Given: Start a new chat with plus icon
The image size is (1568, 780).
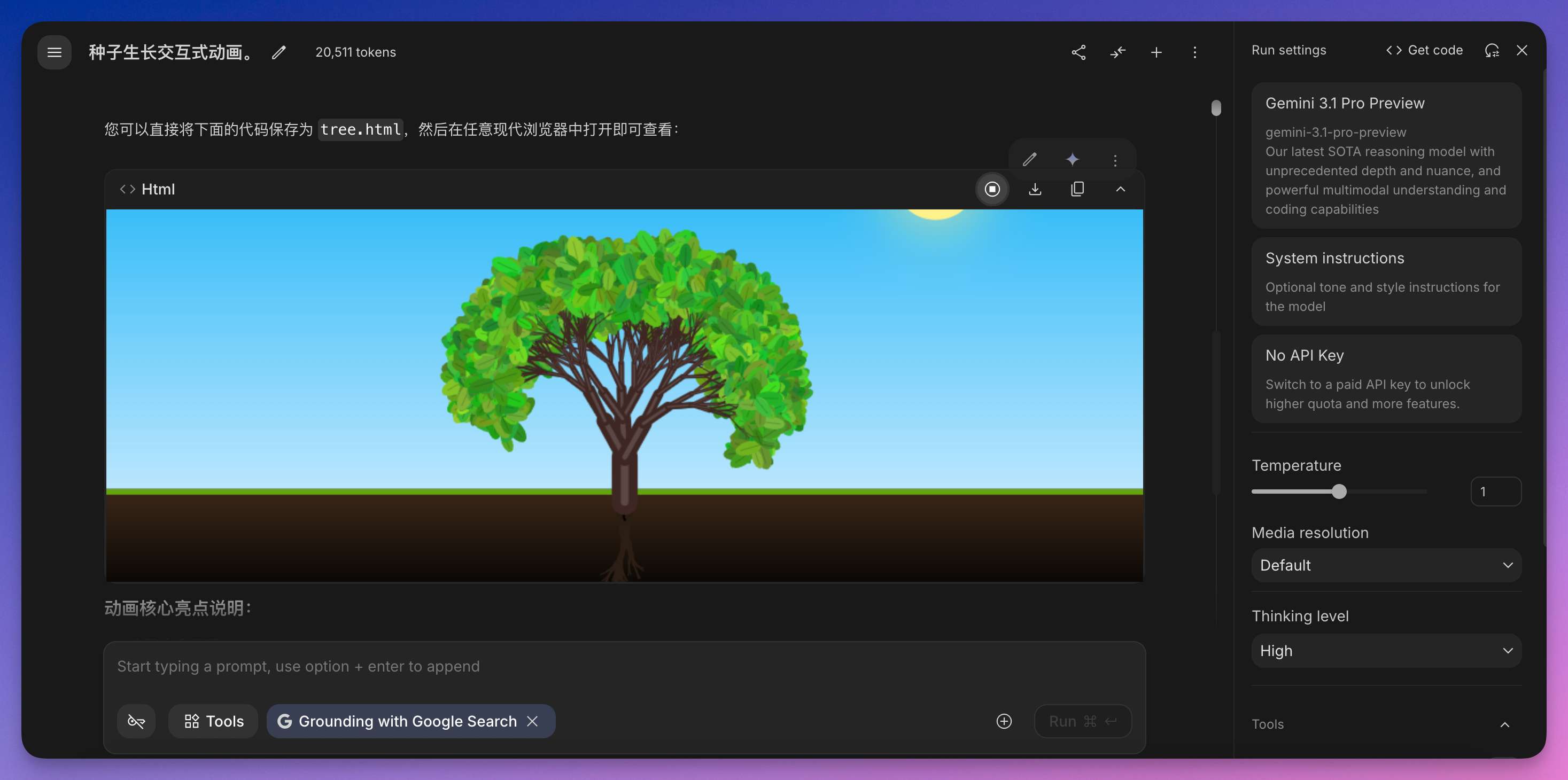Looking at the screenshot, I should click(x=1156, y=52).
